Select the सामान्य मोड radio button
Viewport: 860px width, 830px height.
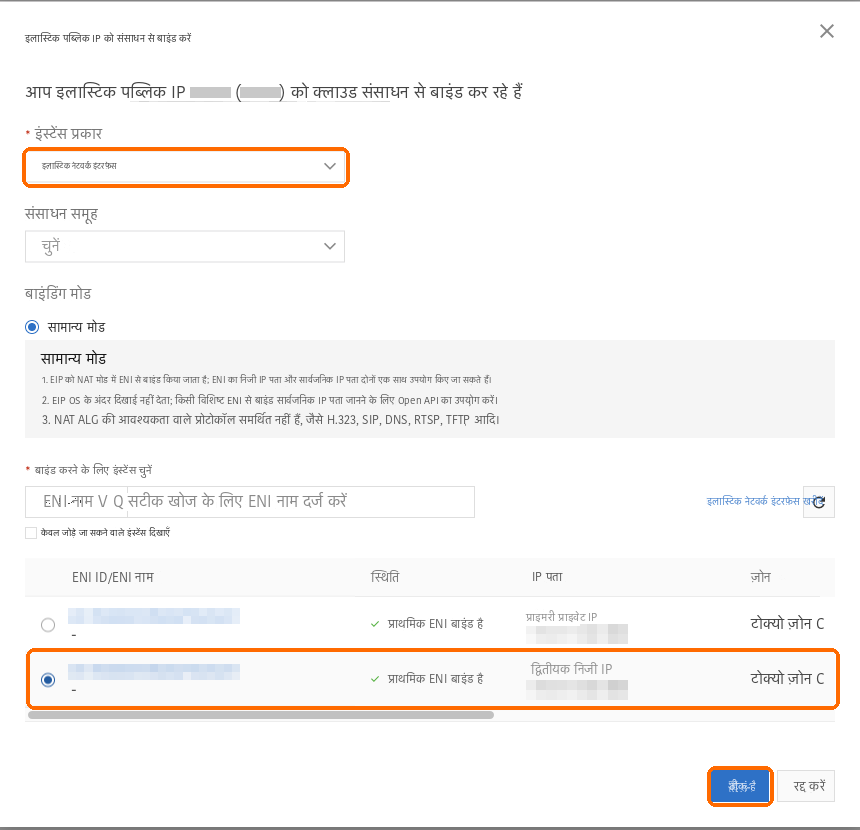[32, 328]
